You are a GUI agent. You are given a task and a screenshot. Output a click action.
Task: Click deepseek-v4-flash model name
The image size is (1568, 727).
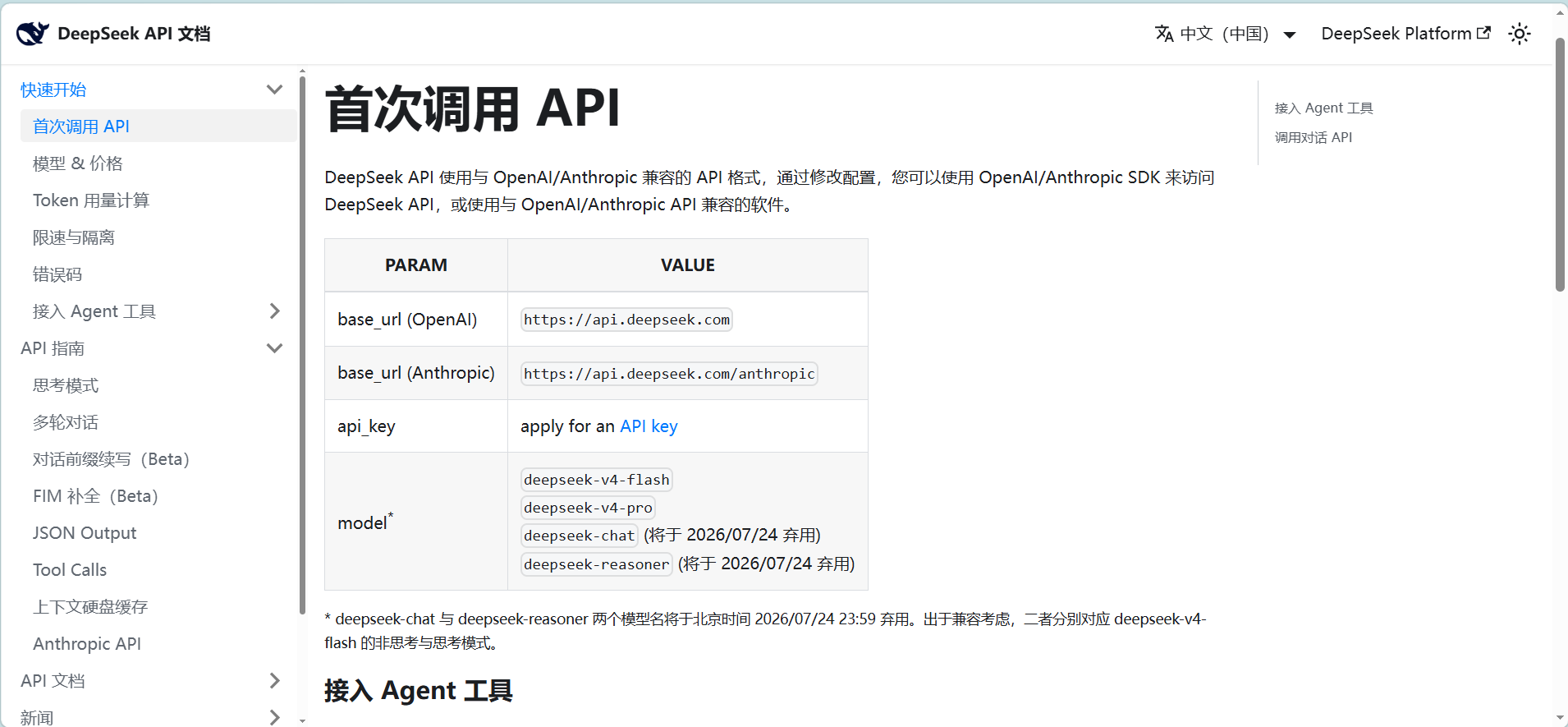point(597,480)
